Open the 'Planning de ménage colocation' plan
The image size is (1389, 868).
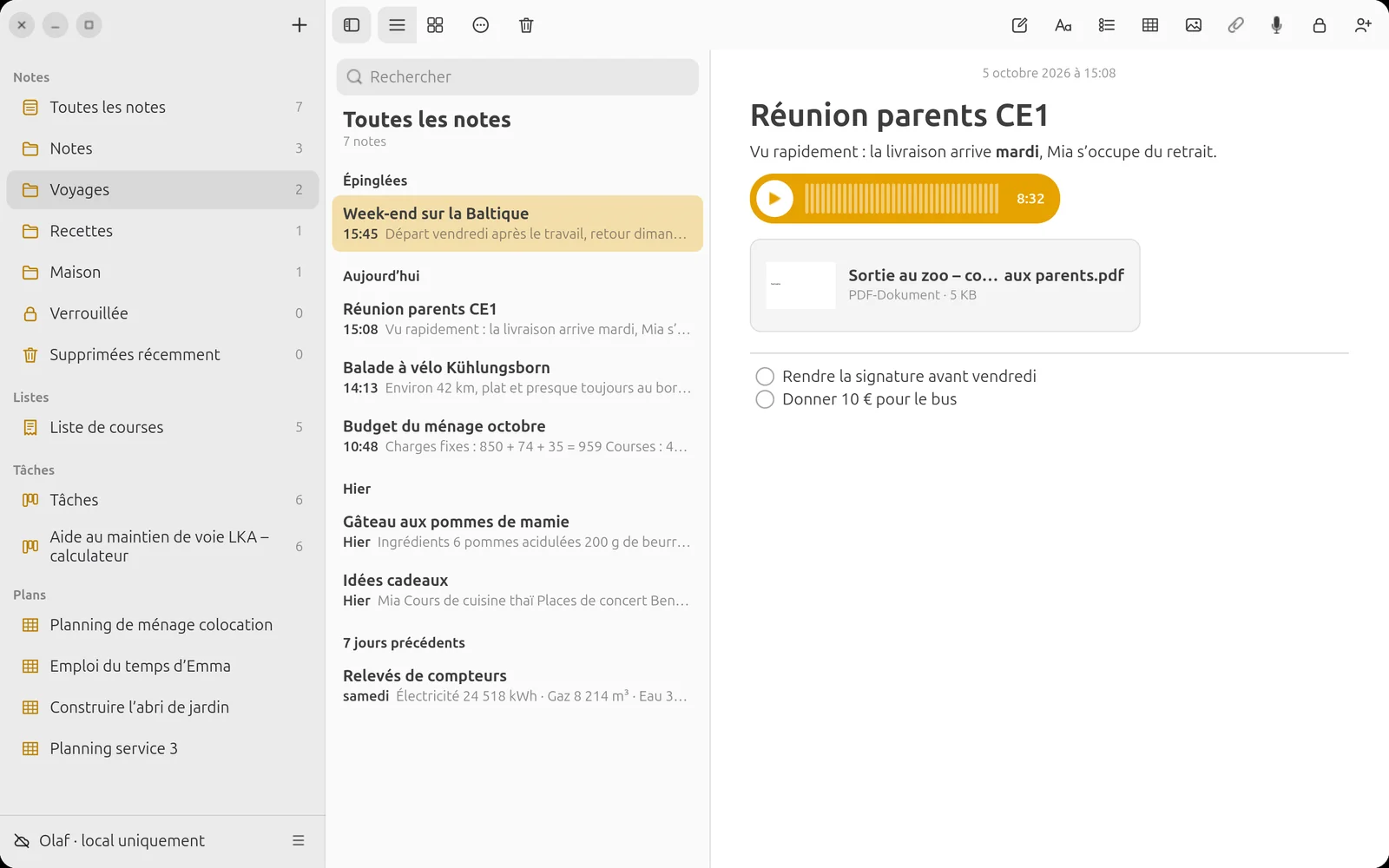point(163,625)
